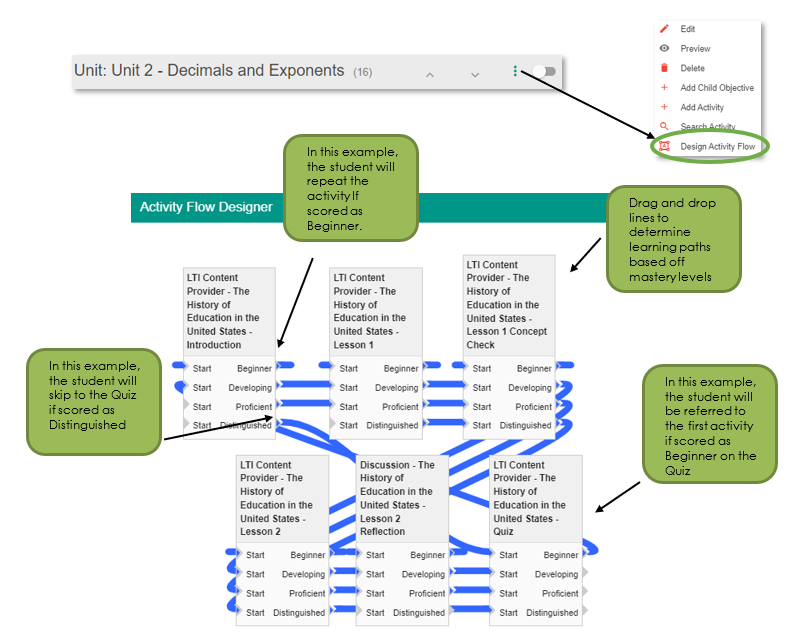Open the three-dot menu on Unit 2 header
Image resolution: width=794 pixels, height=637 pixels.
515,71
